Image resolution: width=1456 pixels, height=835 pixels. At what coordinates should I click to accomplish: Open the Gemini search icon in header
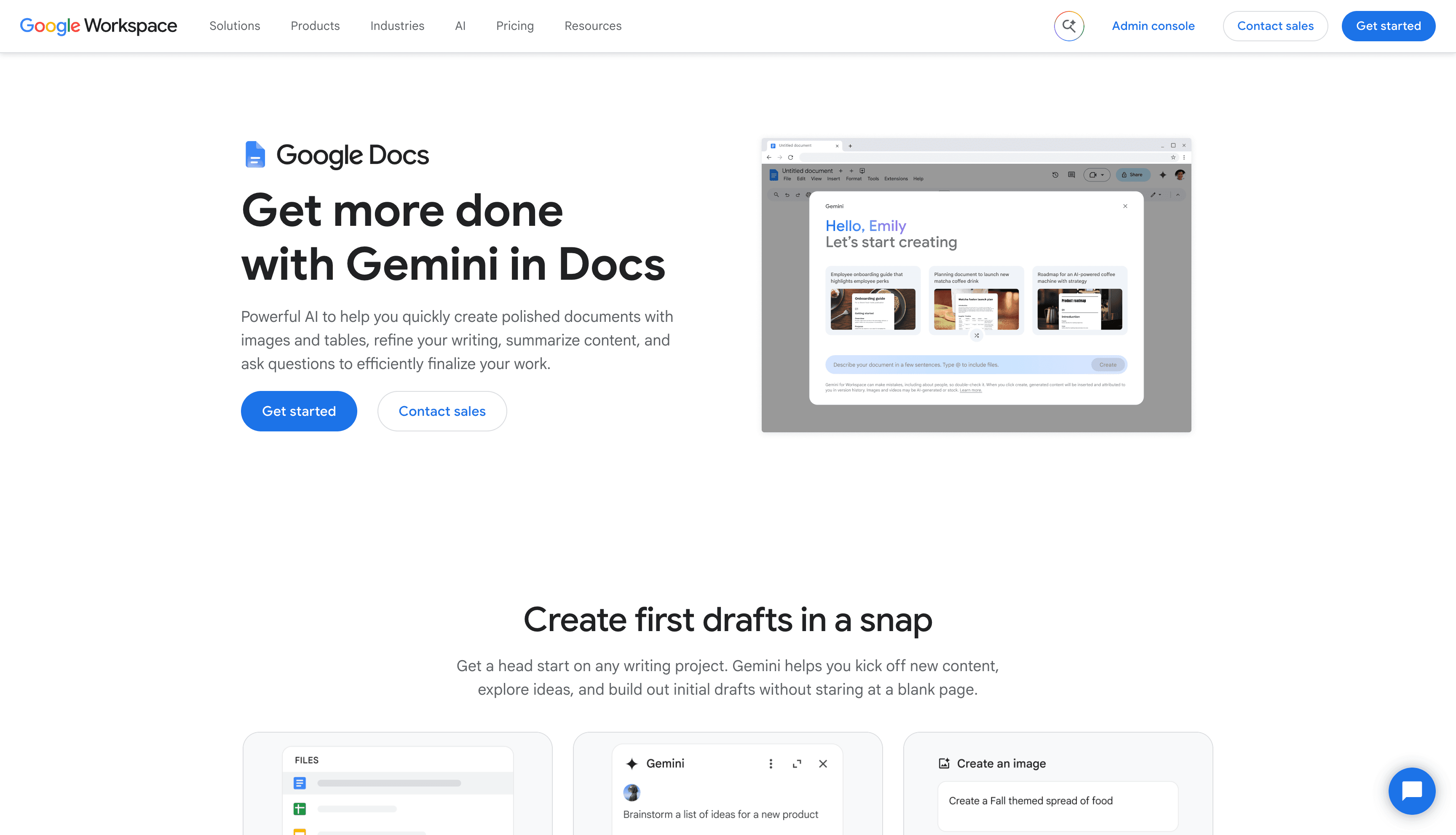(1069, 26)
